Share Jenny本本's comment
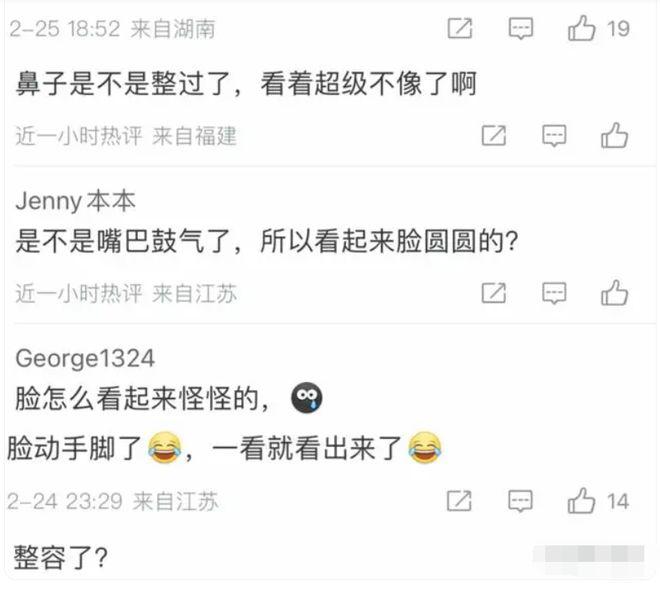Image resolution: width=660 pixels, height=590 pixels. (494, 293)
